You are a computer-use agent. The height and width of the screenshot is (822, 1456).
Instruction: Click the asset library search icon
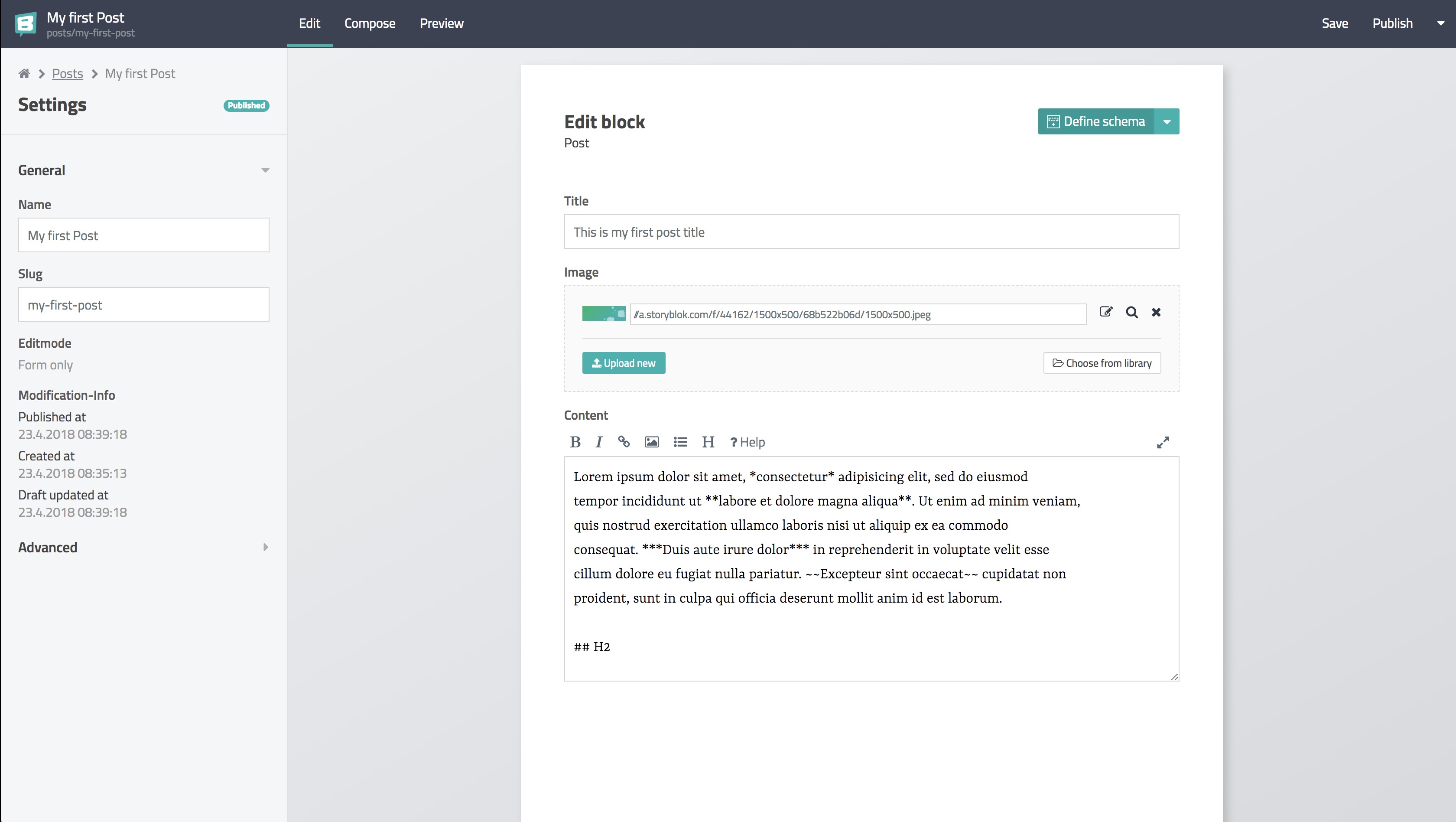[x=1131, y=313]
